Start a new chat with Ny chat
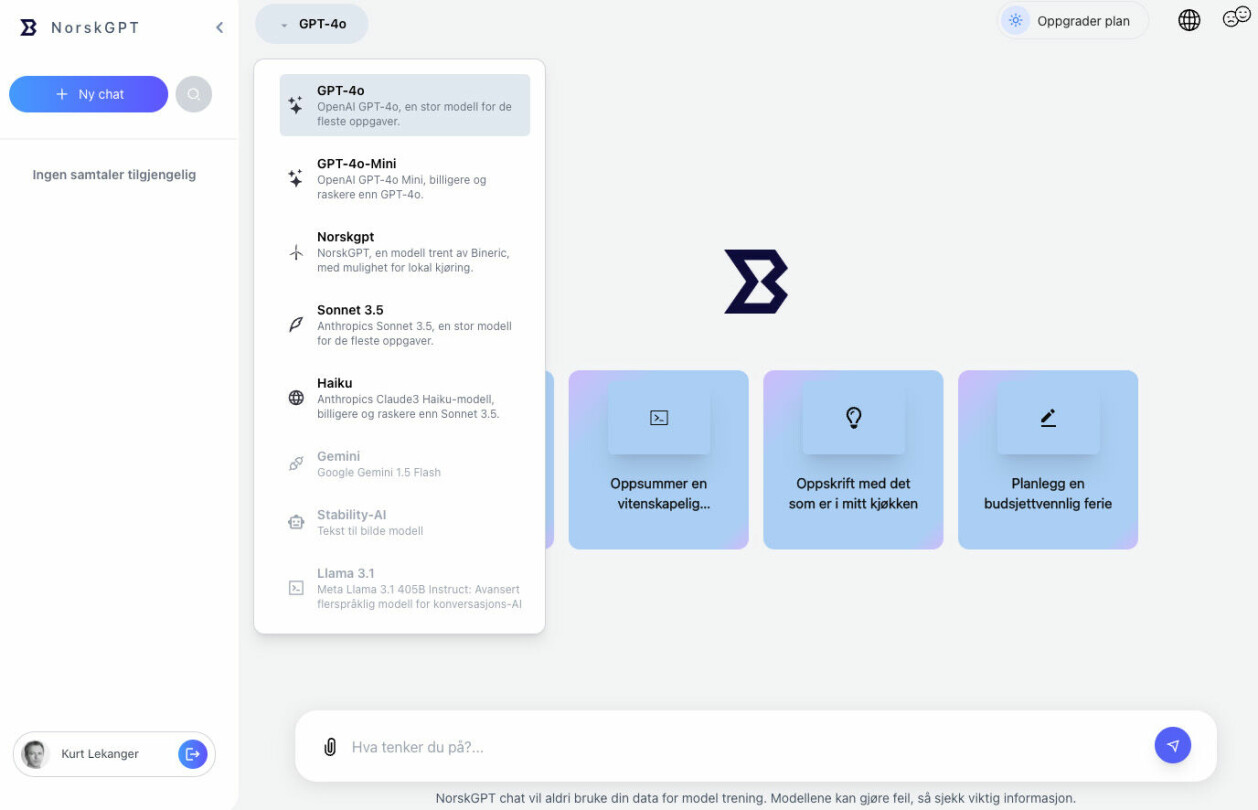Viewport: 1258px width, 810px height. click(89, 94)
